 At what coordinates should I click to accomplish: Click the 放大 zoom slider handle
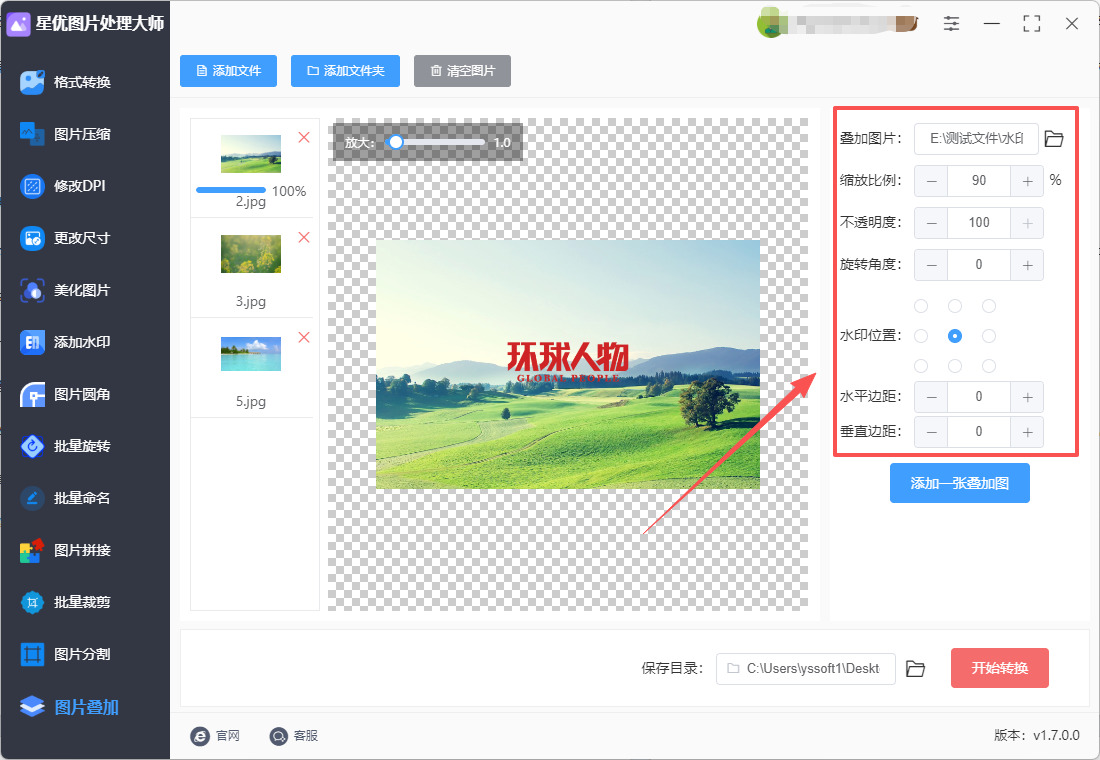(396, 142)
